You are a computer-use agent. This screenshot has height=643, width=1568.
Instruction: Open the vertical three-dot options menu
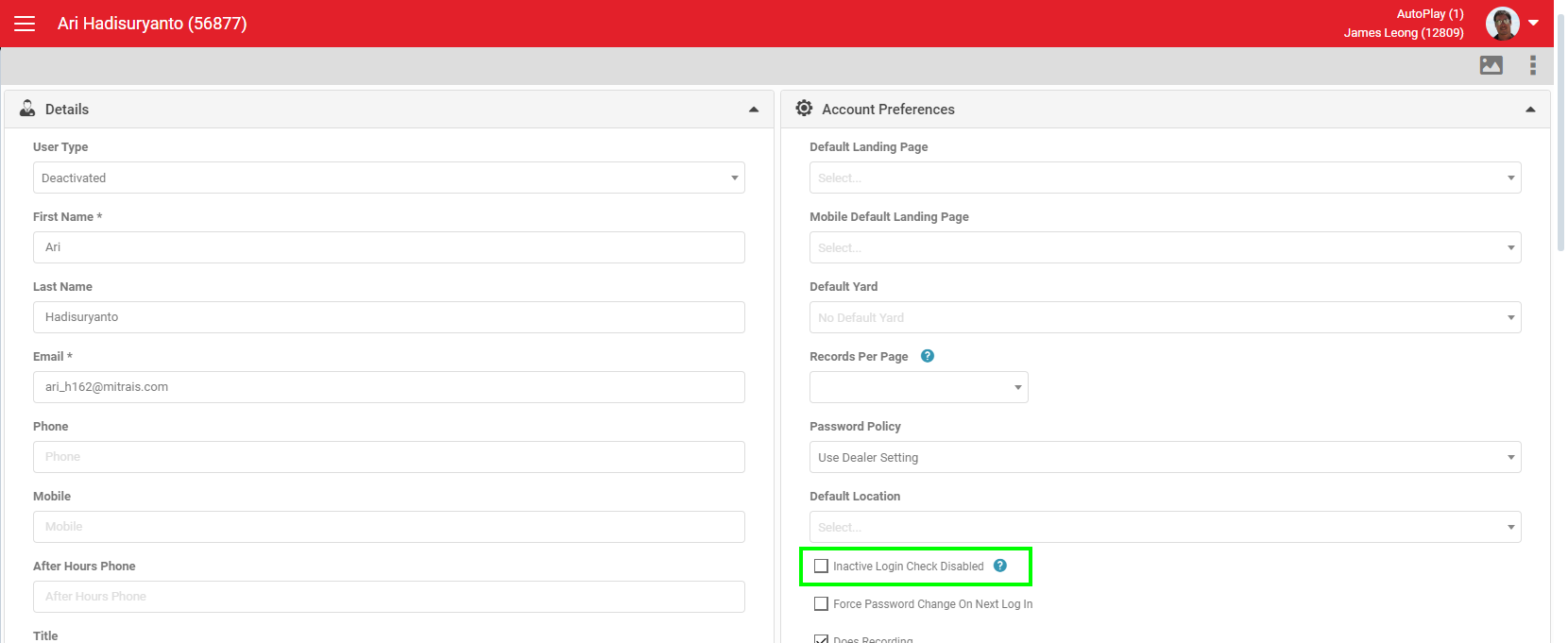[1532, 65]
